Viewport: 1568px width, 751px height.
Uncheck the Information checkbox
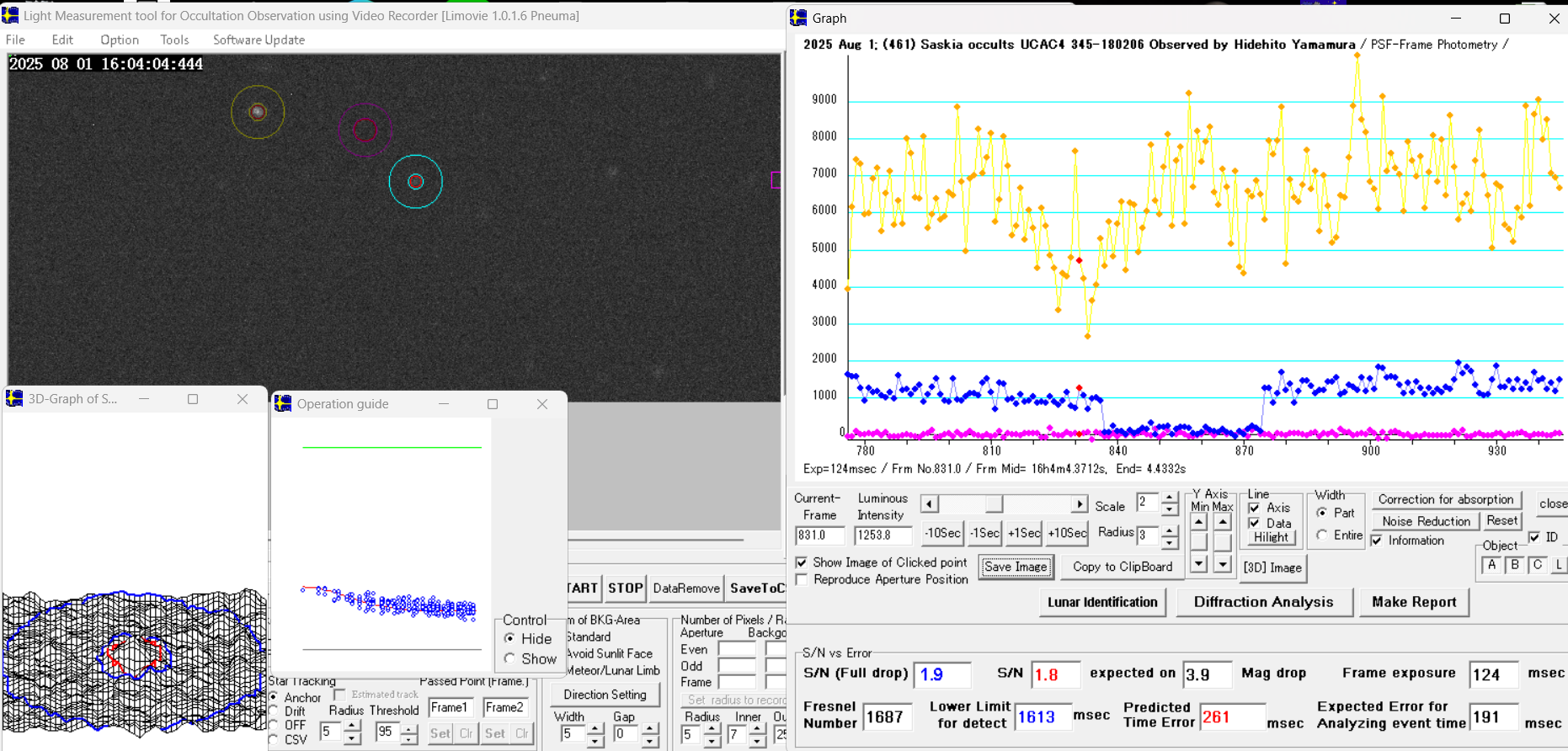click(x=1377, y=541)
